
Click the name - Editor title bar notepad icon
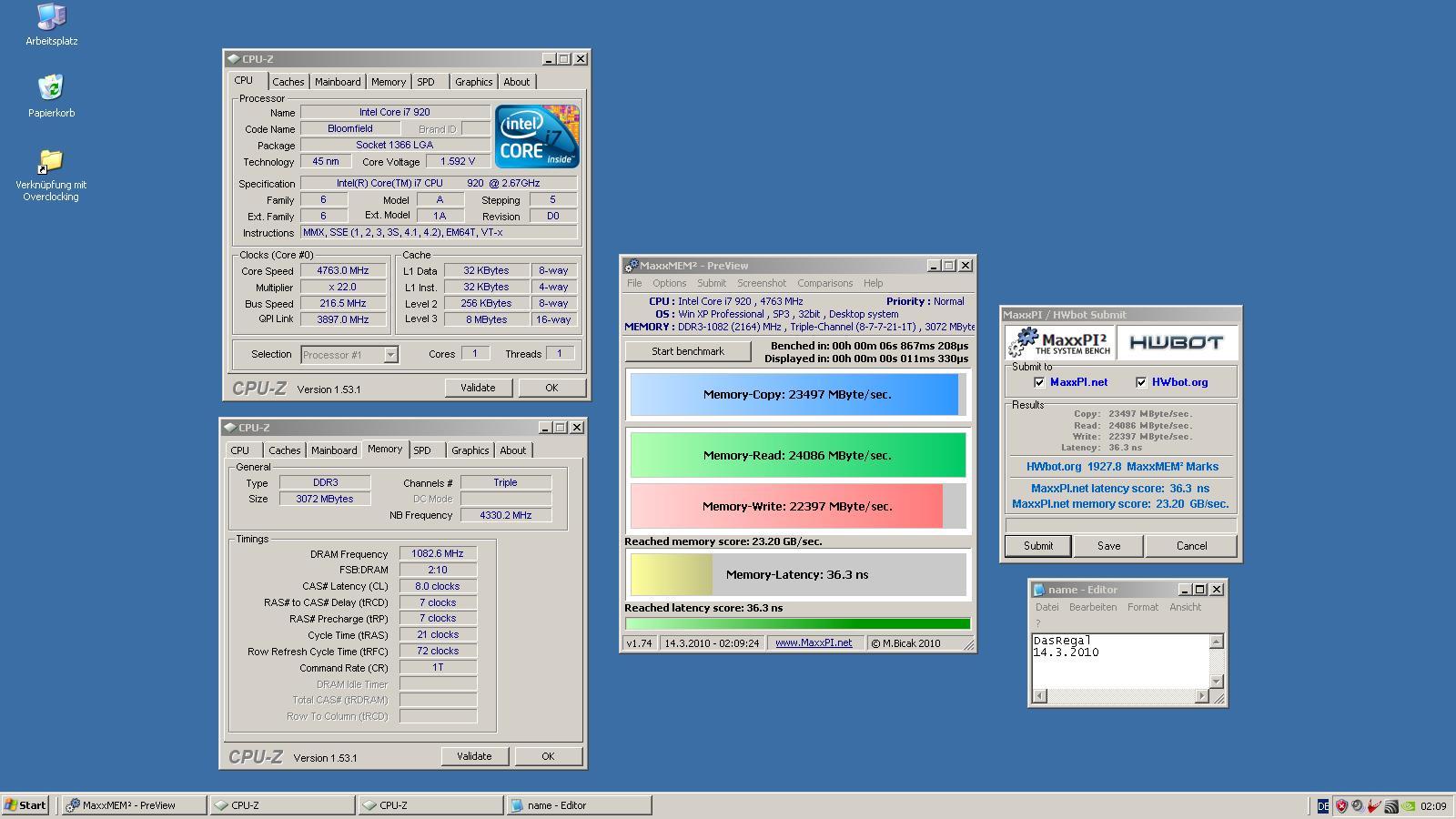click(1039, 590)
